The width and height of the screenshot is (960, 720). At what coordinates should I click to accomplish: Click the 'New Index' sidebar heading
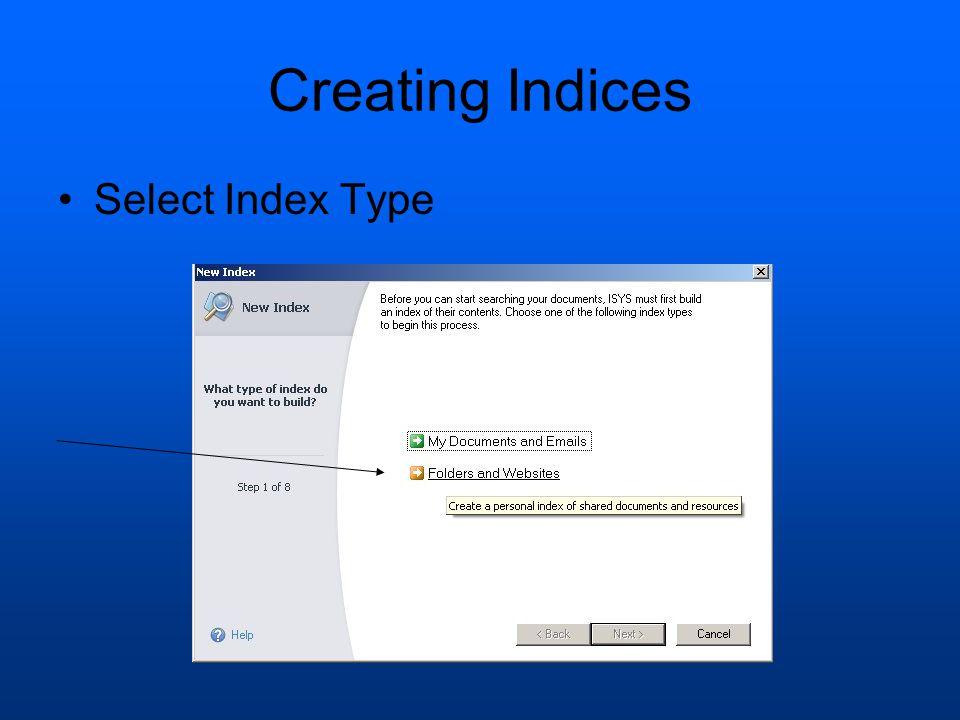276,307
